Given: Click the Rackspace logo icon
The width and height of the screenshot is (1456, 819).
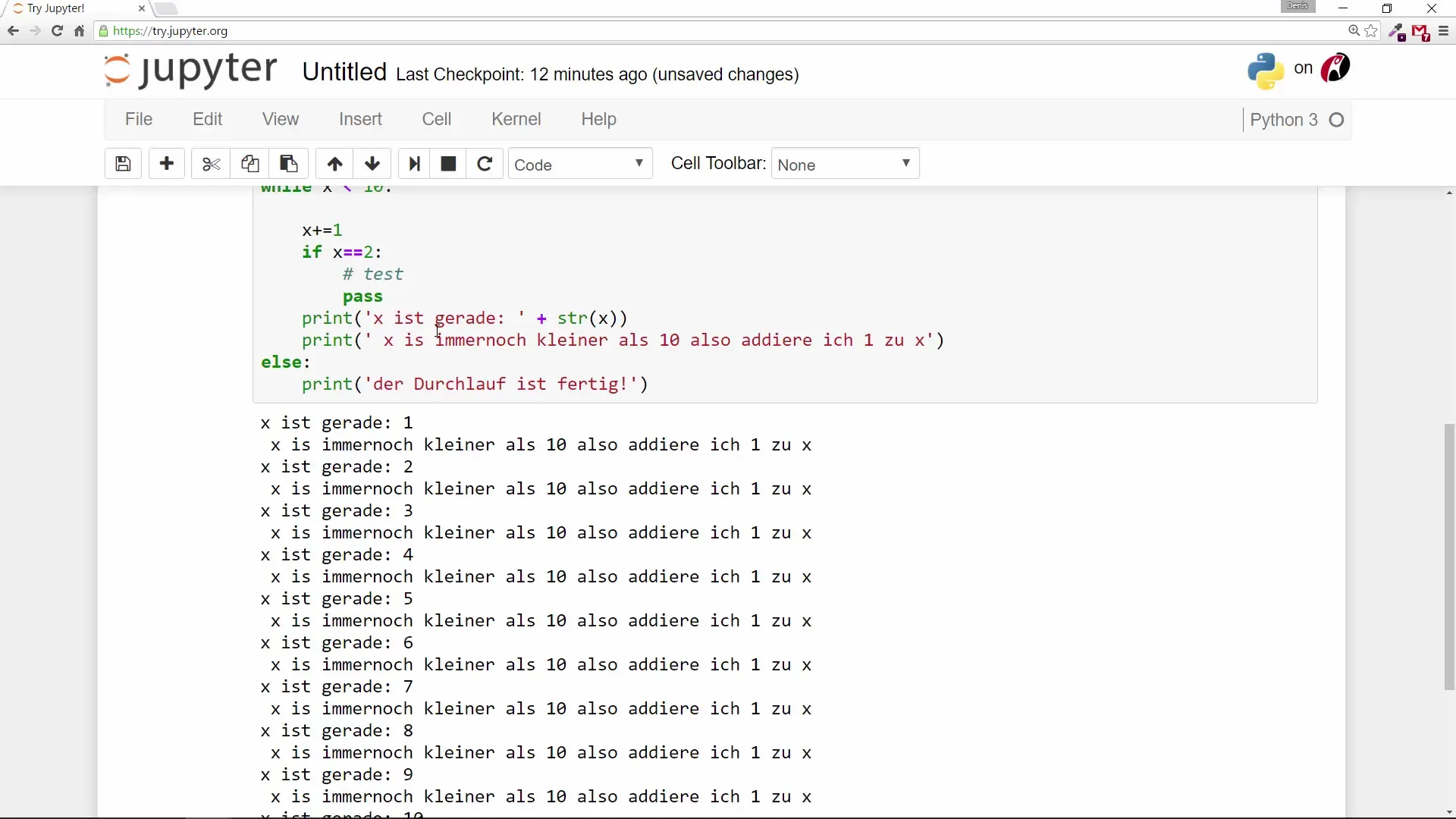Looking at the screenshot, I should [x=1335, y=68].
